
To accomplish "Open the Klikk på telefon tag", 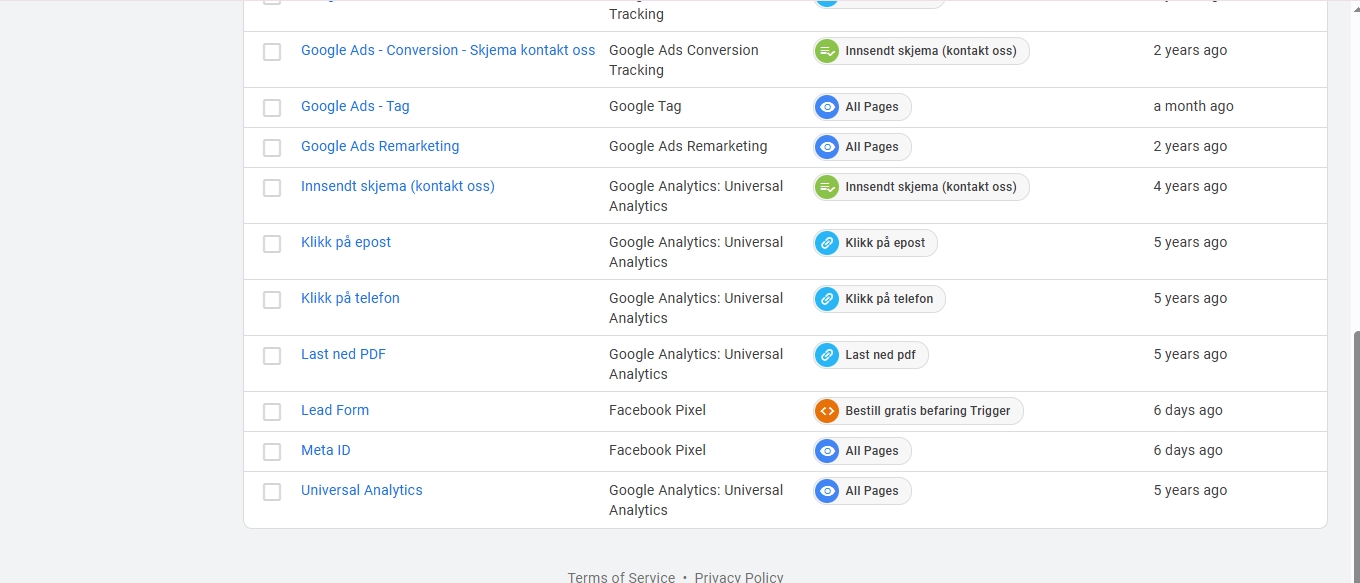I will point(350,298).
